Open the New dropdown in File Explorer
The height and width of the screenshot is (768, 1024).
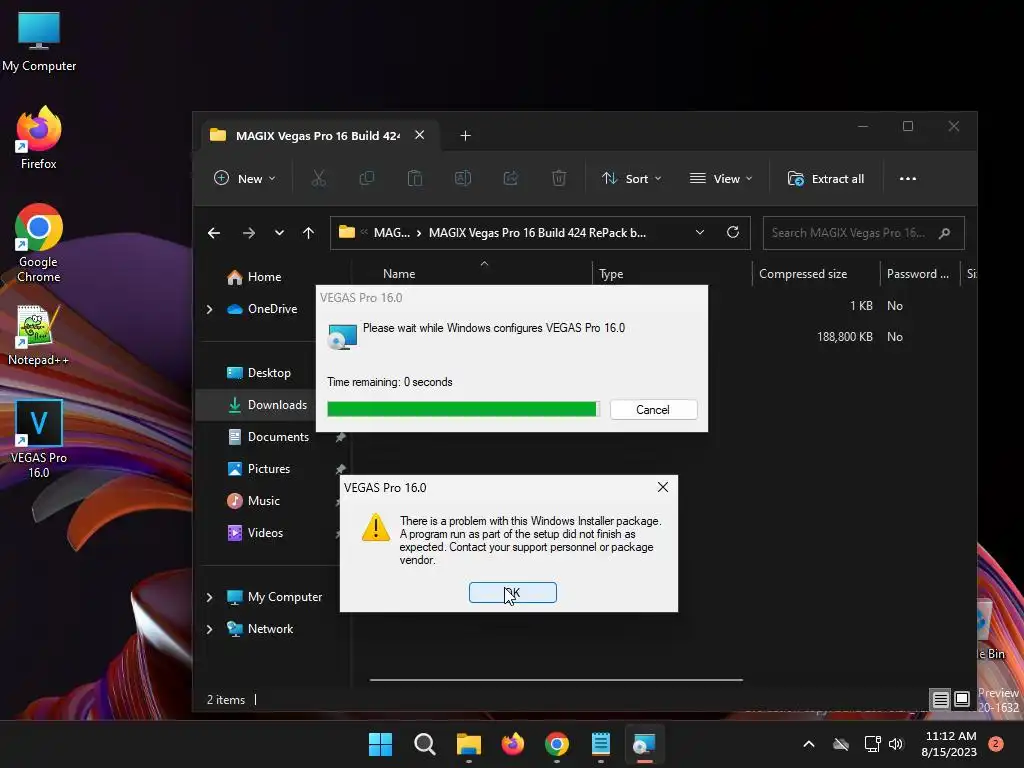pos(245,178)
